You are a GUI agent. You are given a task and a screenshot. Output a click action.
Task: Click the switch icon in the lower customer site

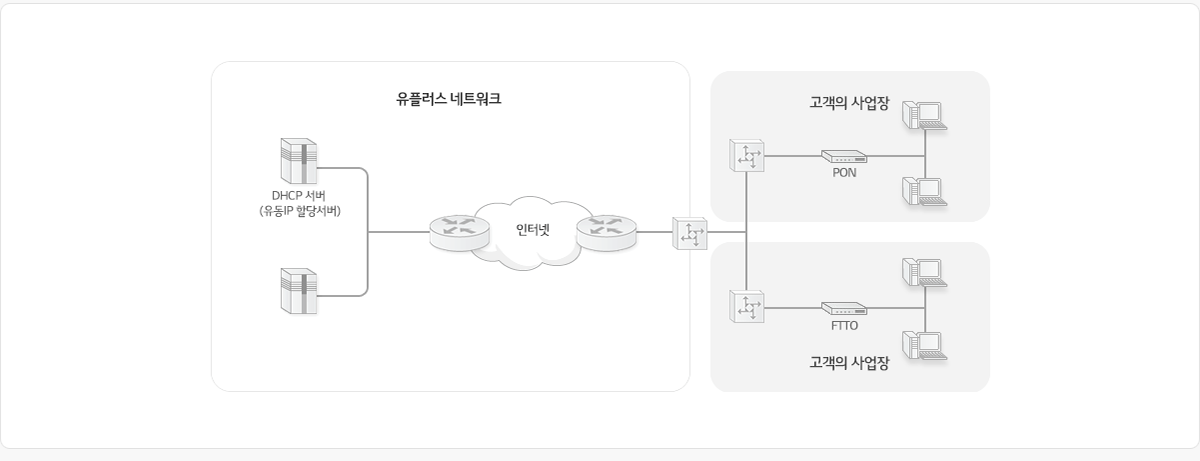pyautogui.click(x=746, y=307)
